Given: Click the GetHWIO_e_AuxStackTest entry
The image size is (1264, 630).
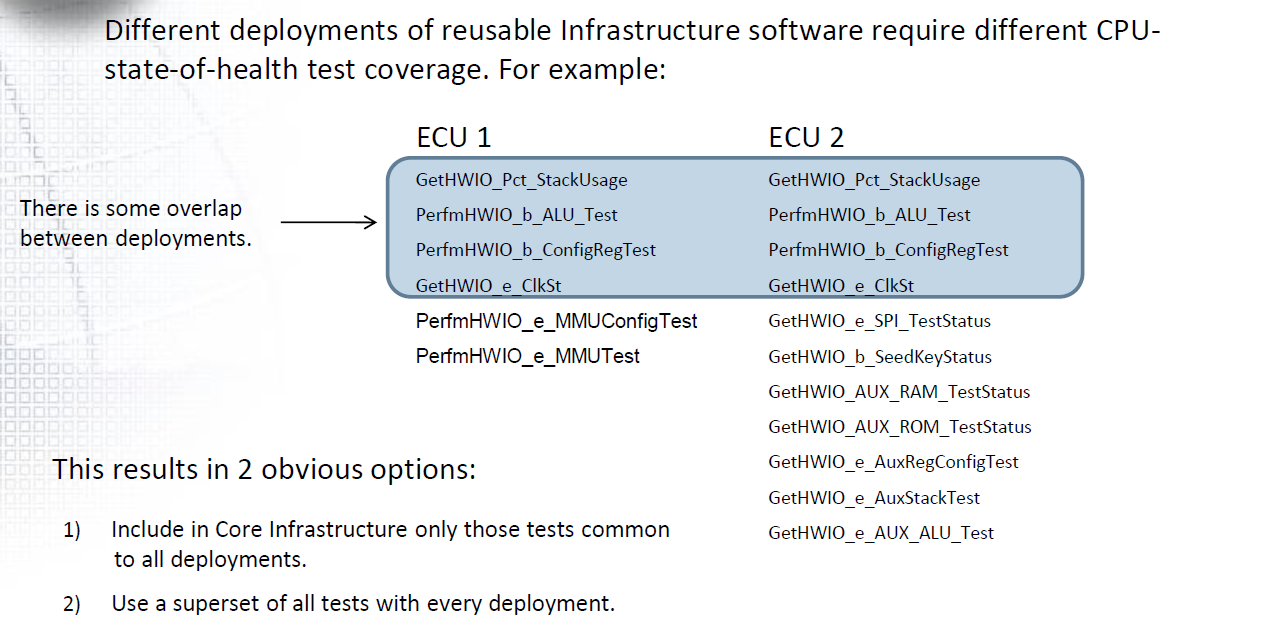Looking at the screenshot, I should click(x=873, y=498).
